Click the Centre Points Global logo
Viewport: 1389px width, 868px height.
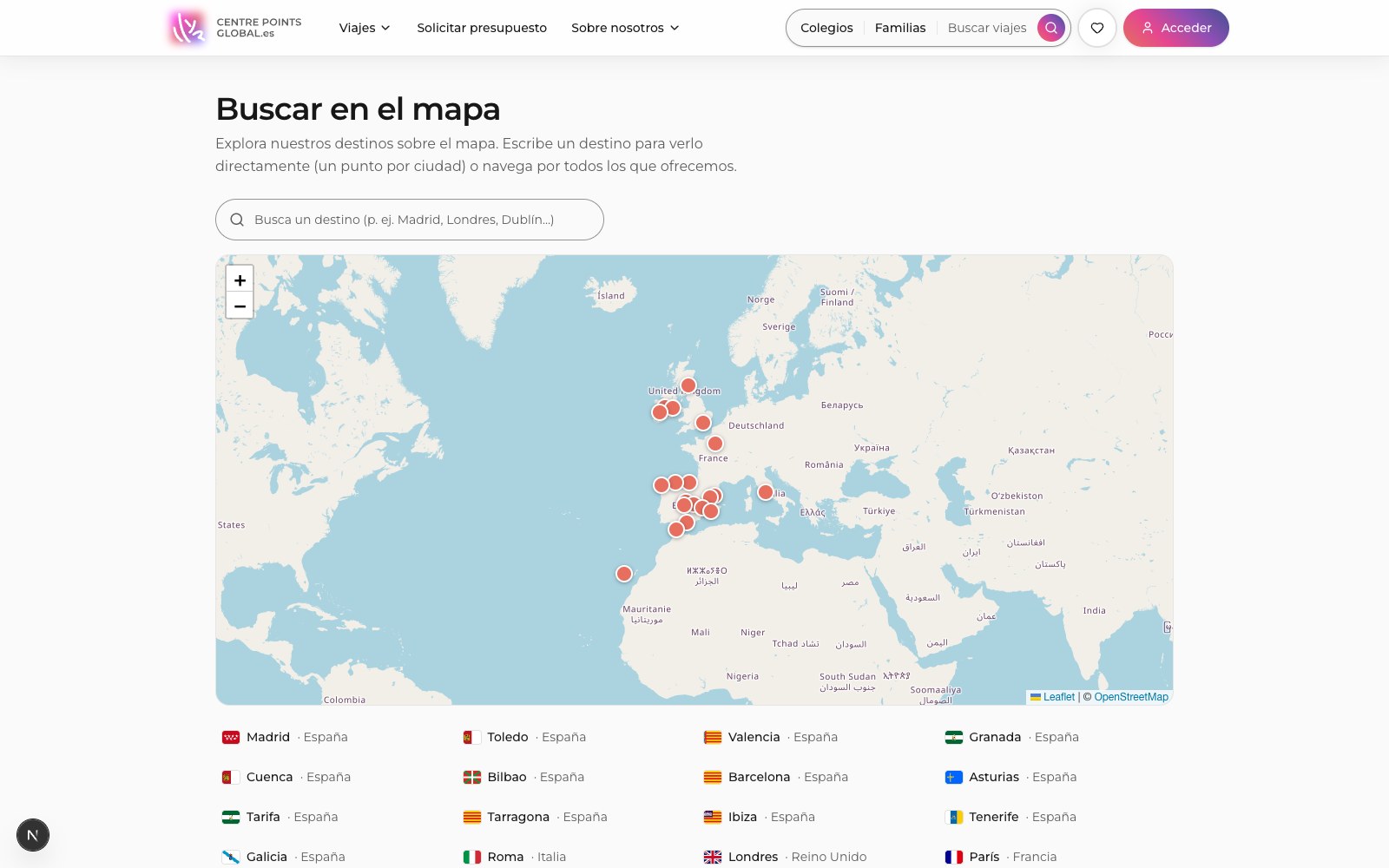pyautogui.click(x=234, y=28)
